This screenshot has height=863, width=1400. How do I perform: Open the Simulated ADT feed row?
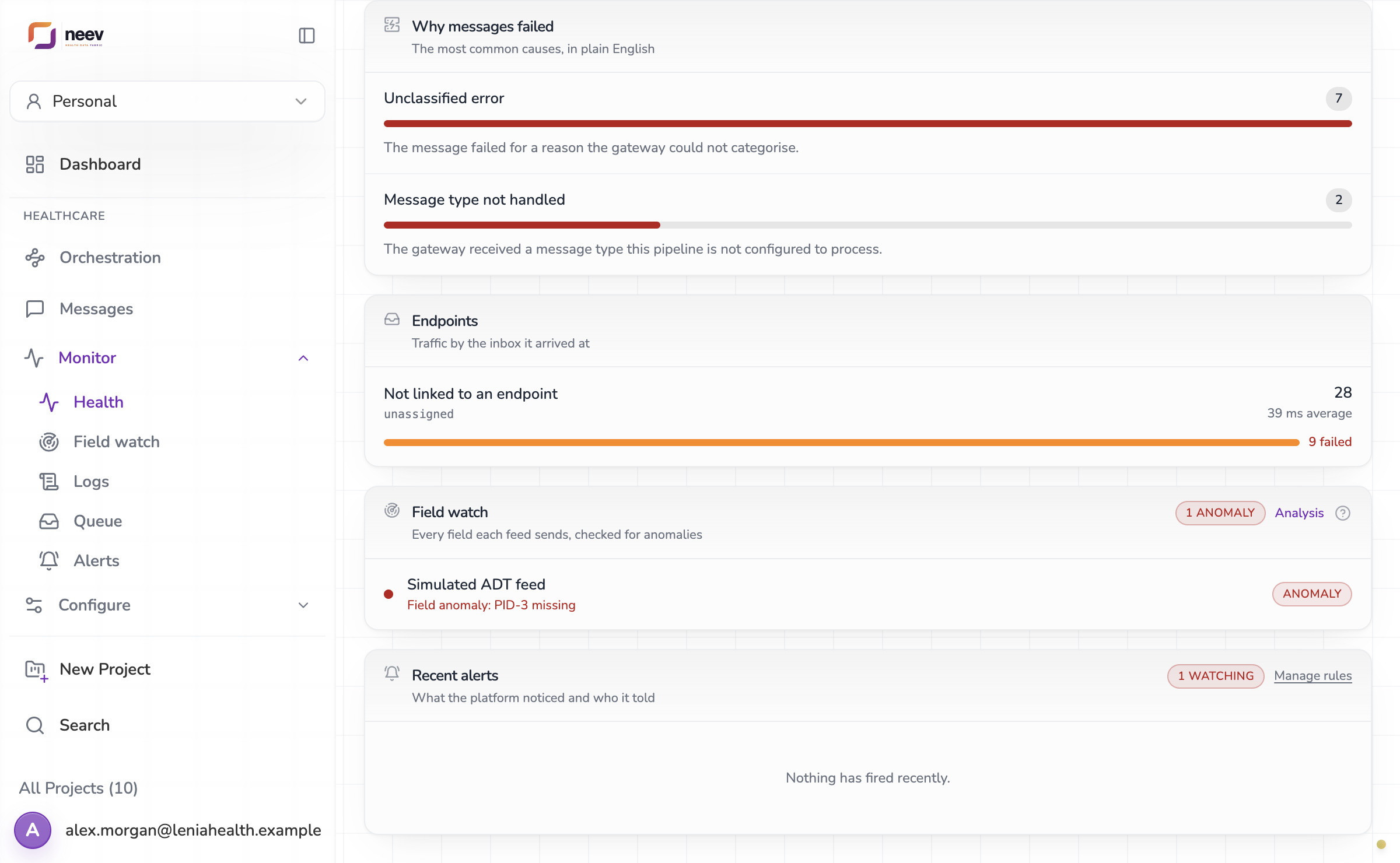tap(868, 594)
